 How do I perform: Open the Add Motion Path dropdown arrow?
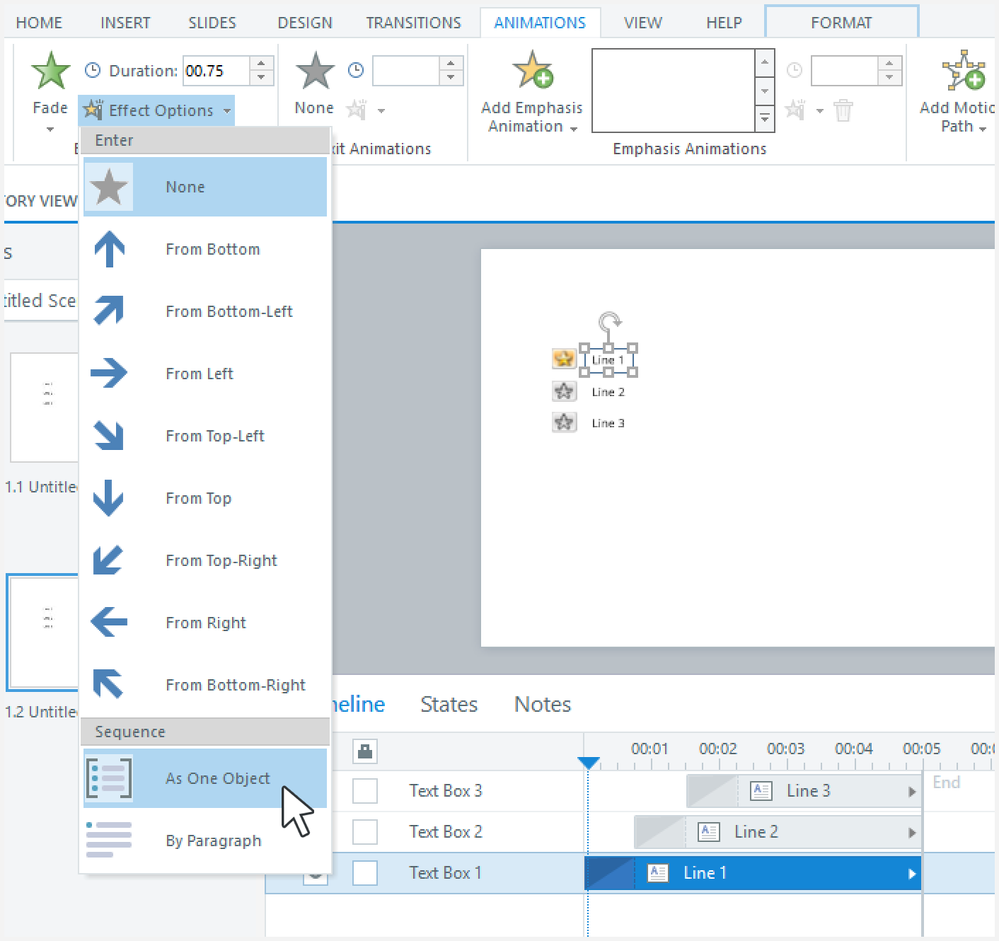tap(983, 129)
